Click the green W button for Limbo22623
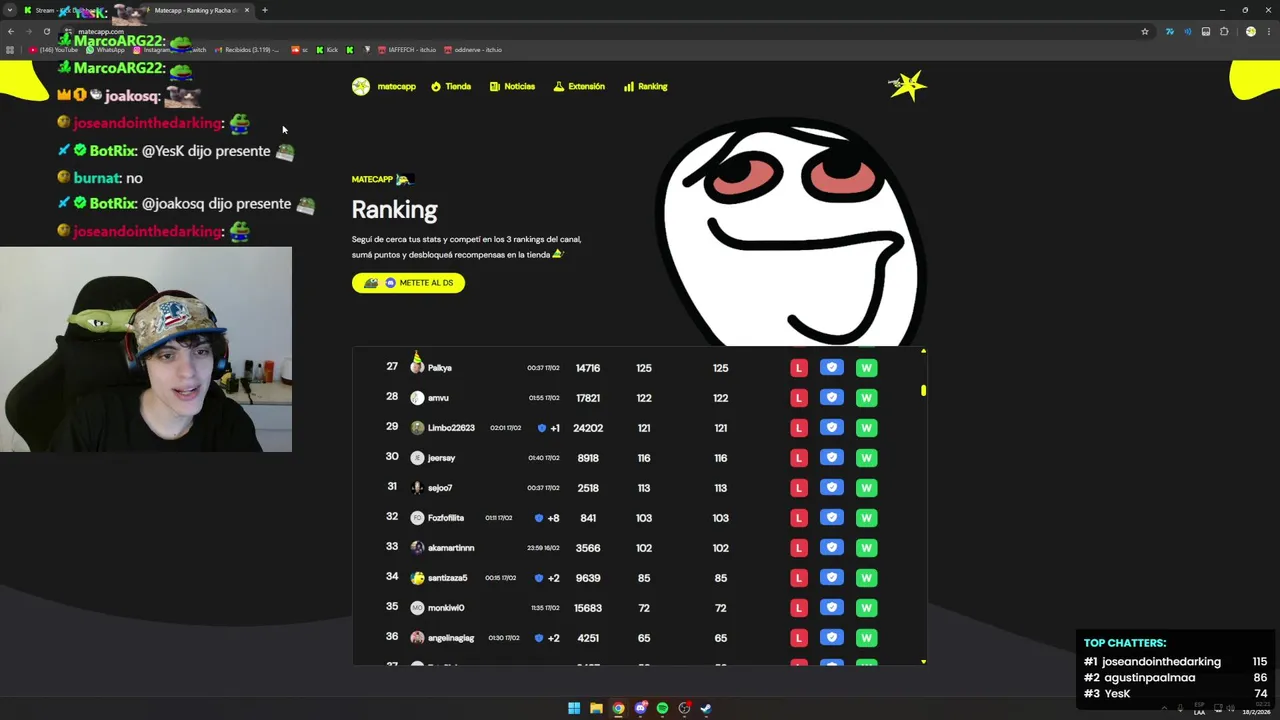The image size is (1280, 720). [x=866, y=428]
